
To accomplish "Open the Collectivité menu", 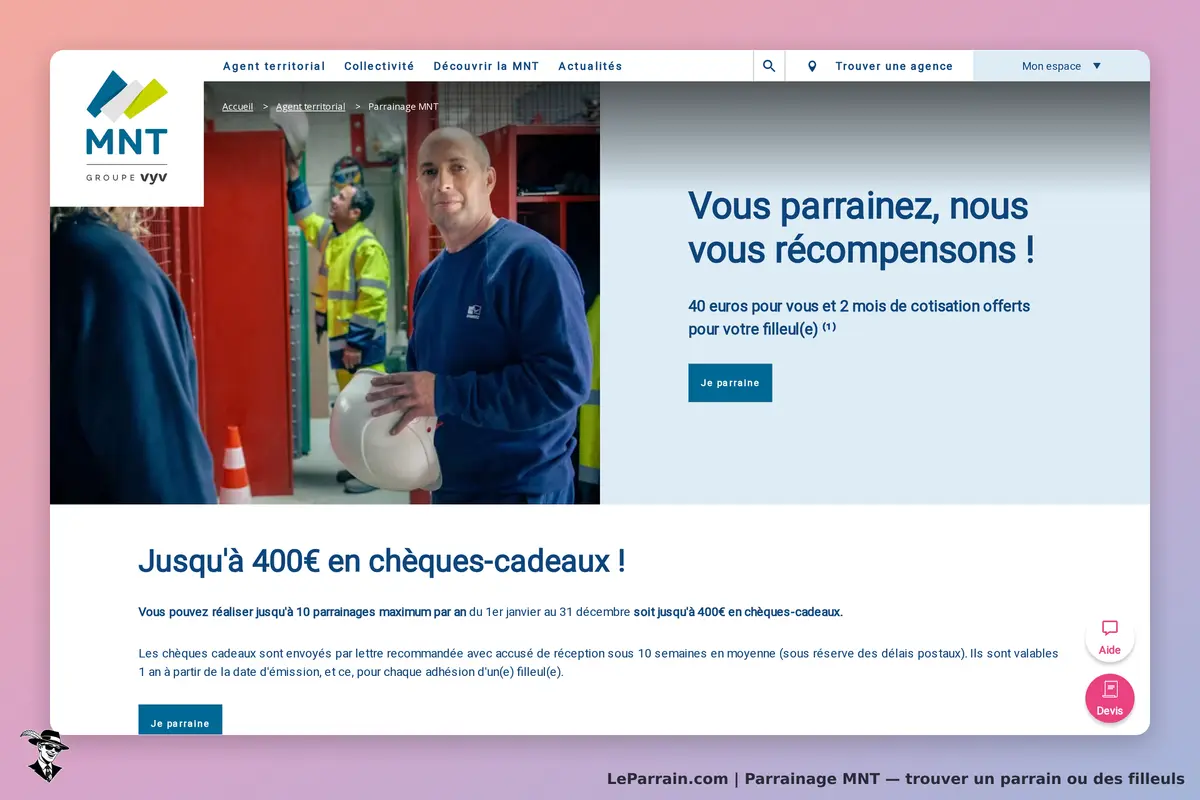I will [x=379, y=66].
